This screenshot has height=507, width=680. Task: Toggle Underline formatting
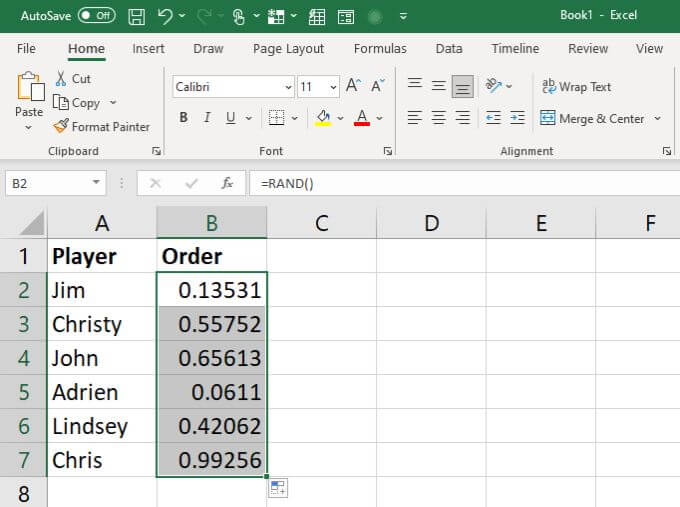tap(231, 118)
